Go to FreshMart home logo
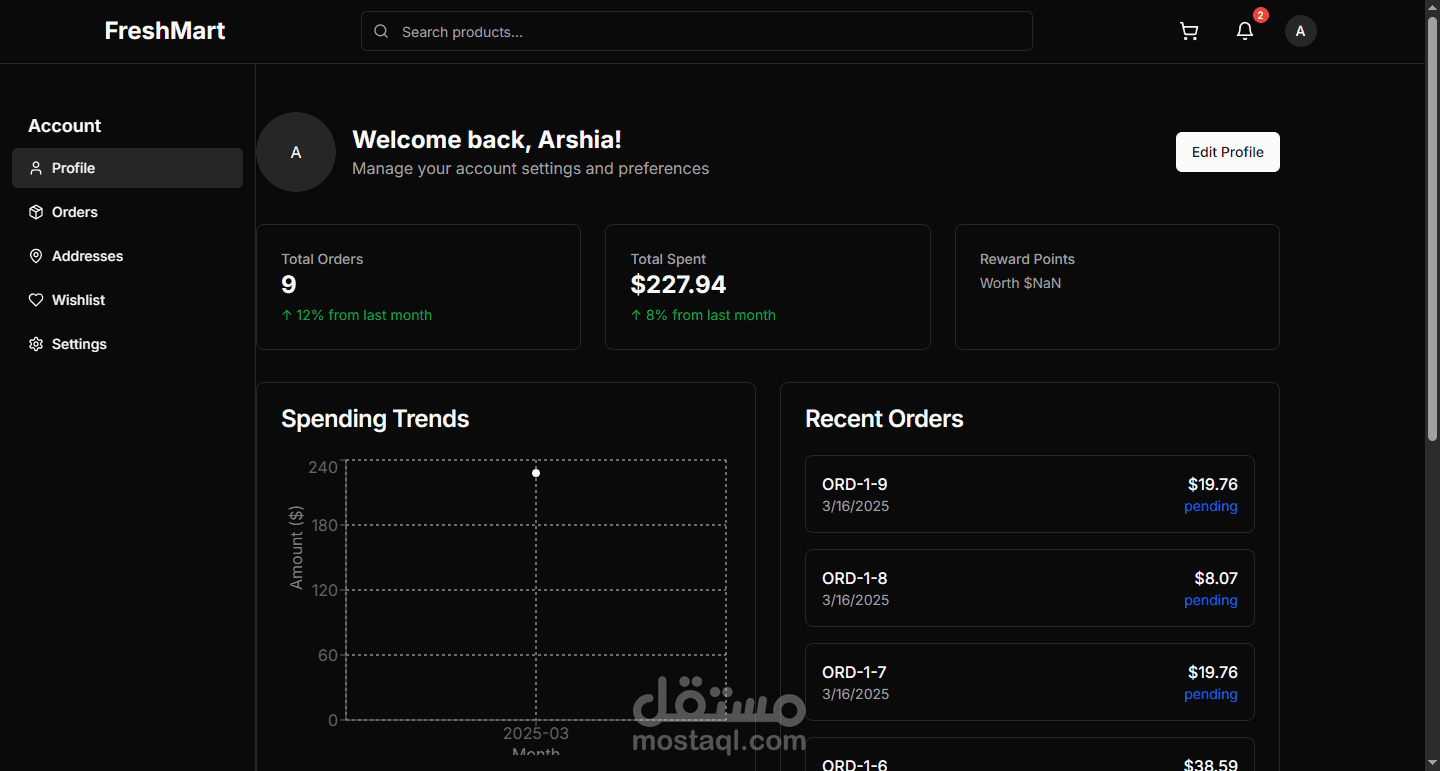The height and width of the screenshot is (771, 1440). point(165,31)
